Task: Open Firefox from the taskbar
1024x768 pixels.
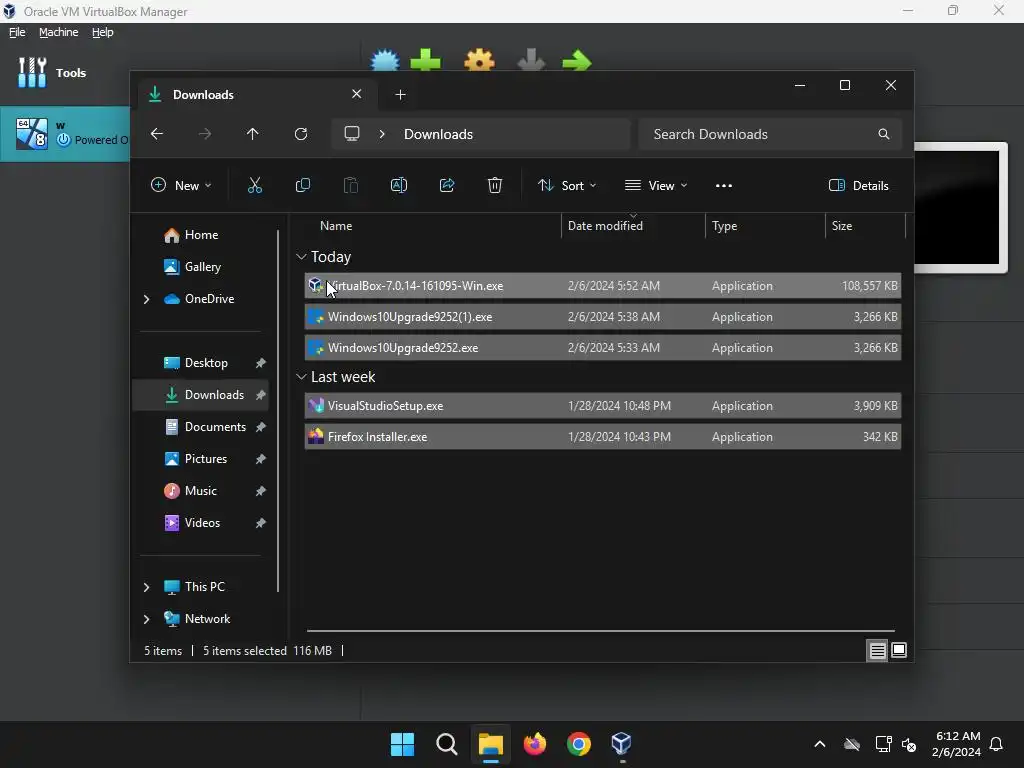Action: [x=535, y=744]
